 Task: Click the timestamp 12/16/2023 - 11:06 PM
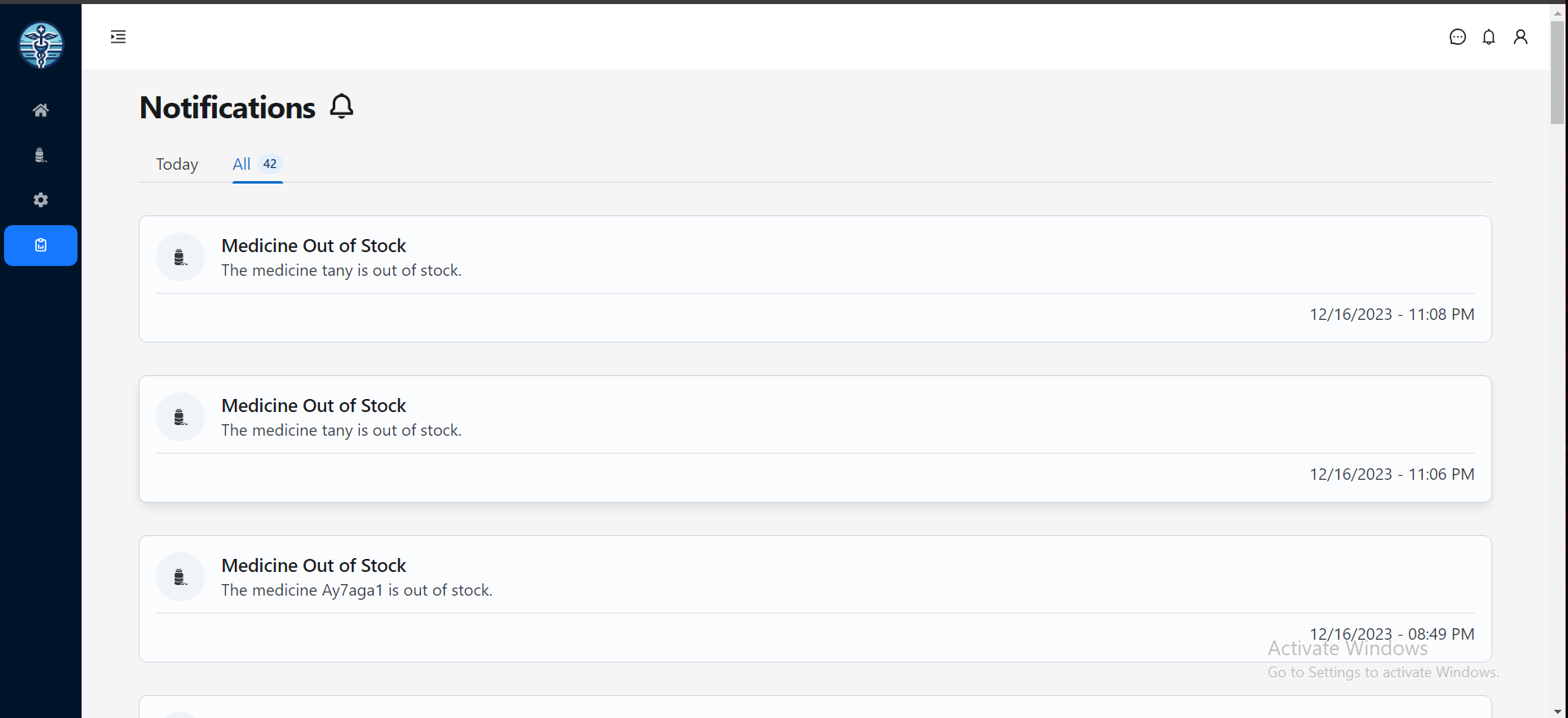[x=1392, y=474]
